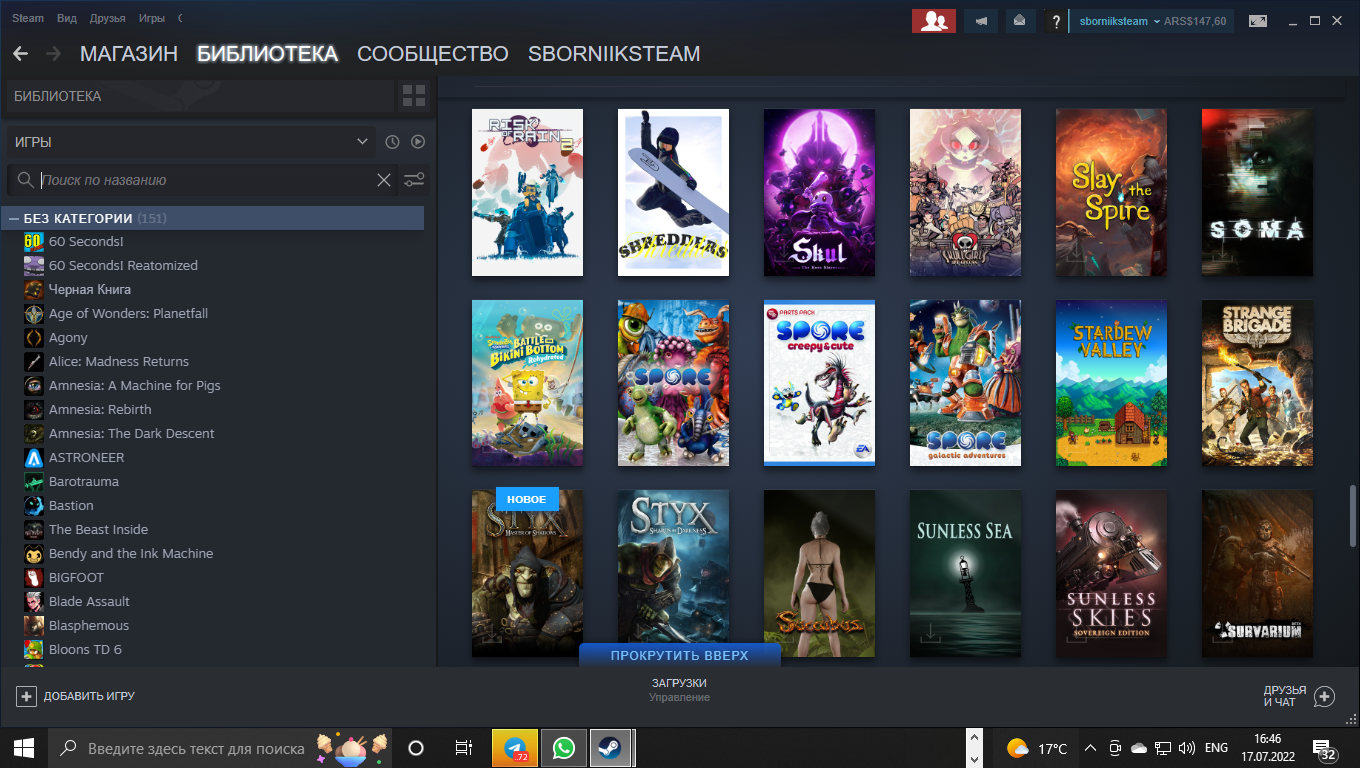Open Task View on taskbar
Image resolution: width=1360 pixels, height=768 pixels.
464,748
